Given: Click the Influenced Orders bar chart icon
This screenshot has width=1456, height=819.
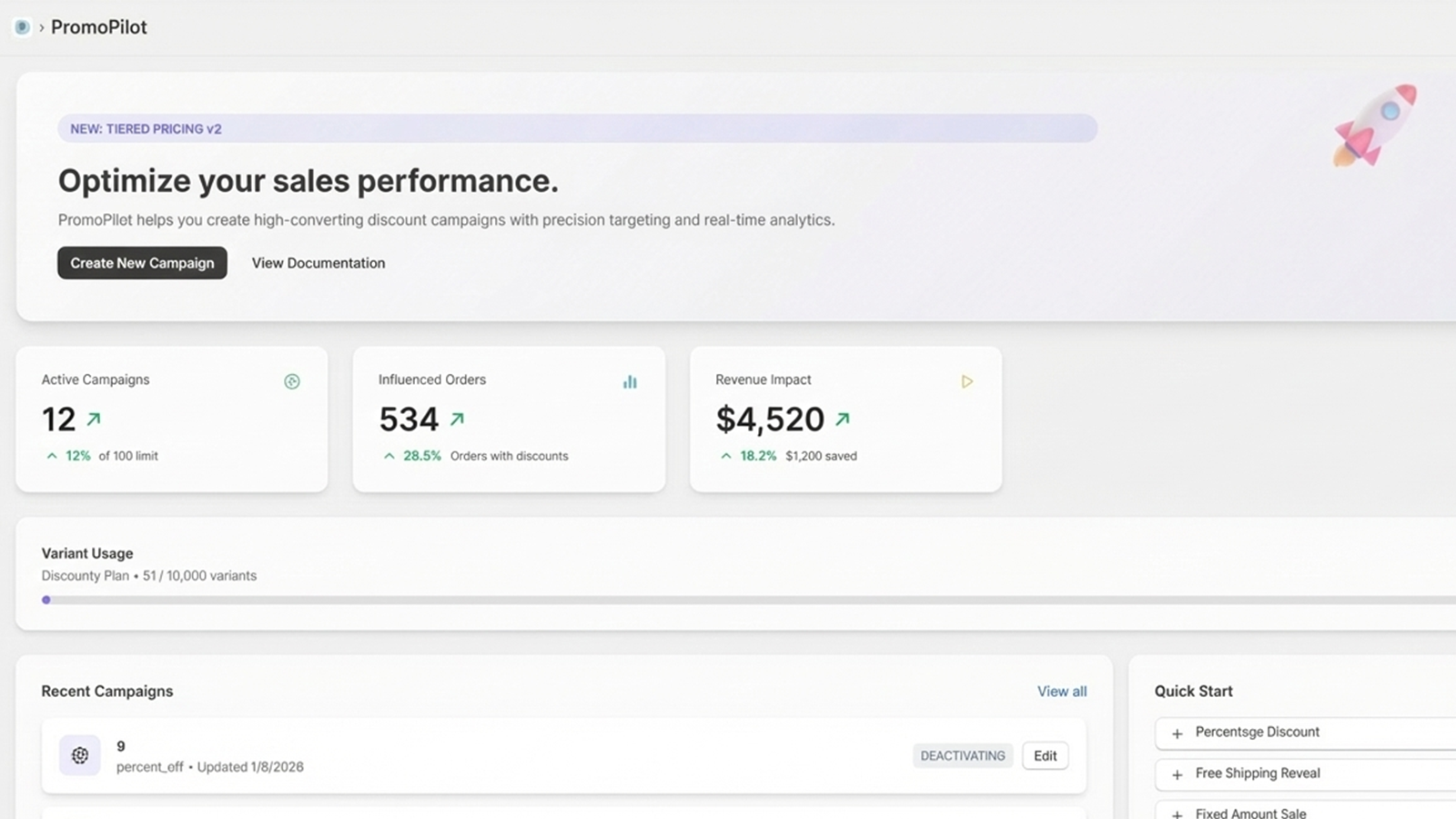Looking at the screenshot, I should coord(630,382).
